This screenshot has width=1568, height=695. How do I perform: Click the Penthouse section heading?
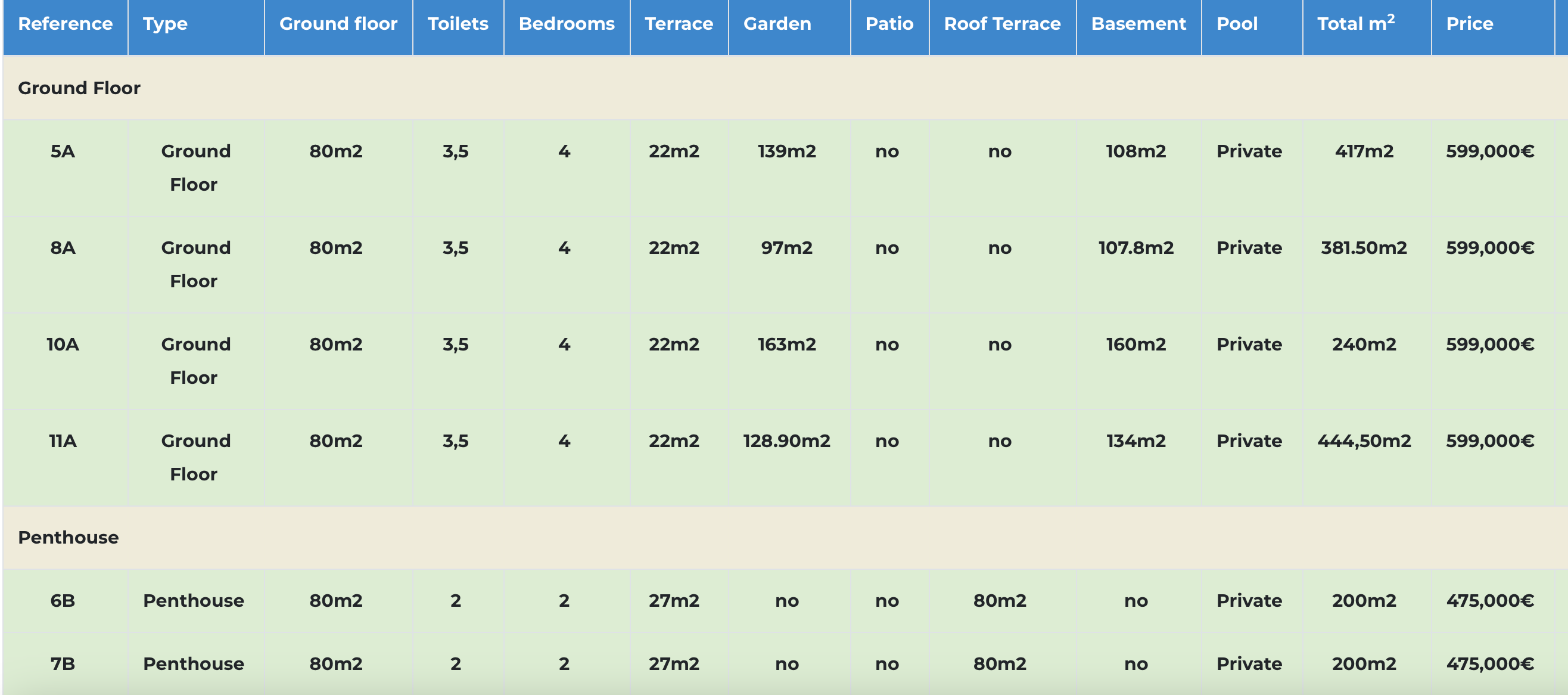(68, 537)
